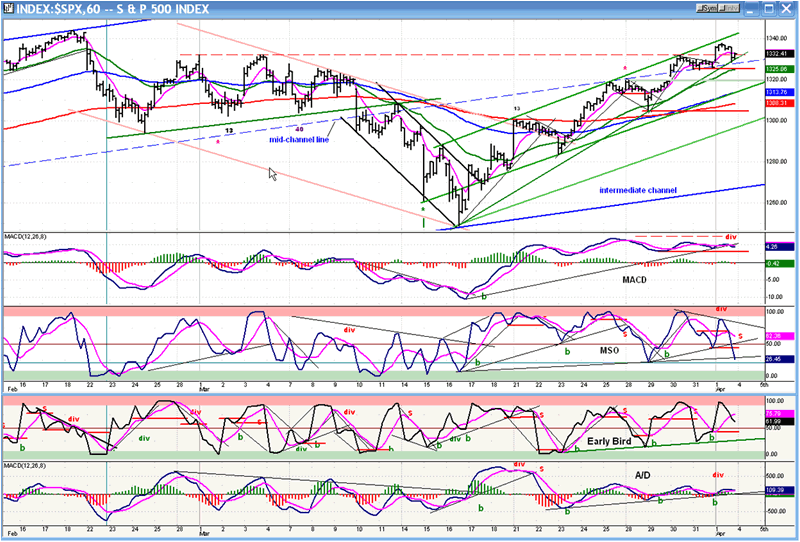Screen dimensions: 800x542
Task: Click the 1300.00 price axis value
Action: 779,120
